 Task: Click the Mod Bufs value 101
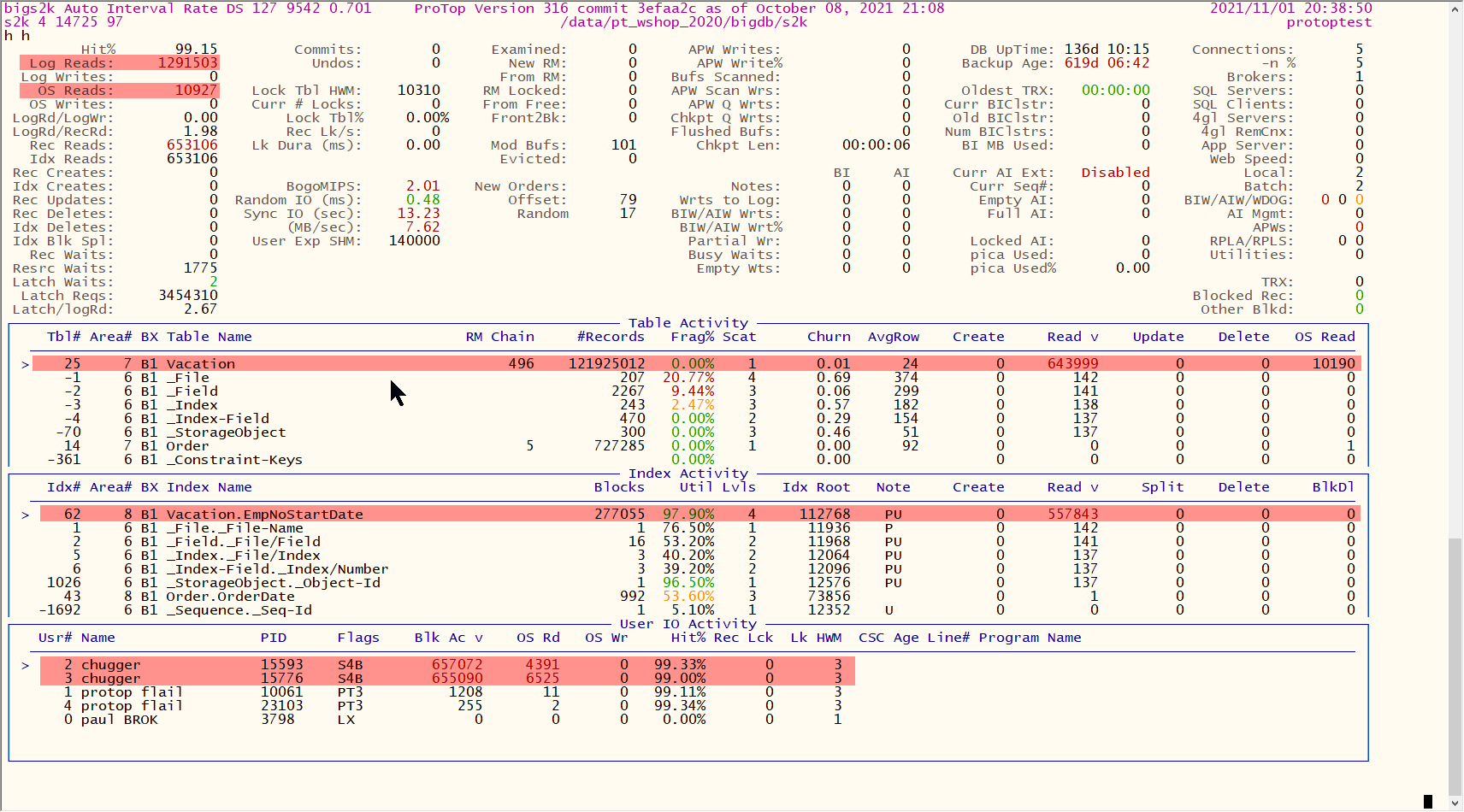coord(624,145)
